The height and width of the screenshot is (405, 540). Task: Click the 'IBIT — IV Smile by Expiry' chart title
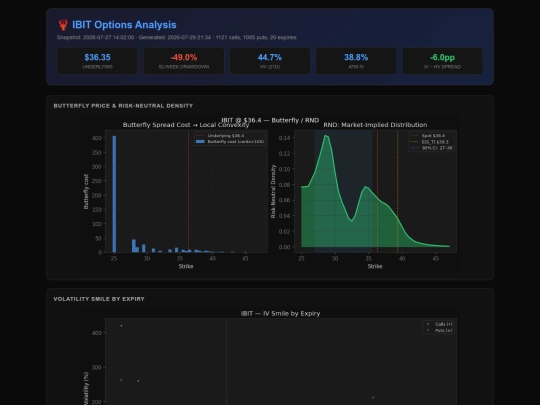(280, 314)
